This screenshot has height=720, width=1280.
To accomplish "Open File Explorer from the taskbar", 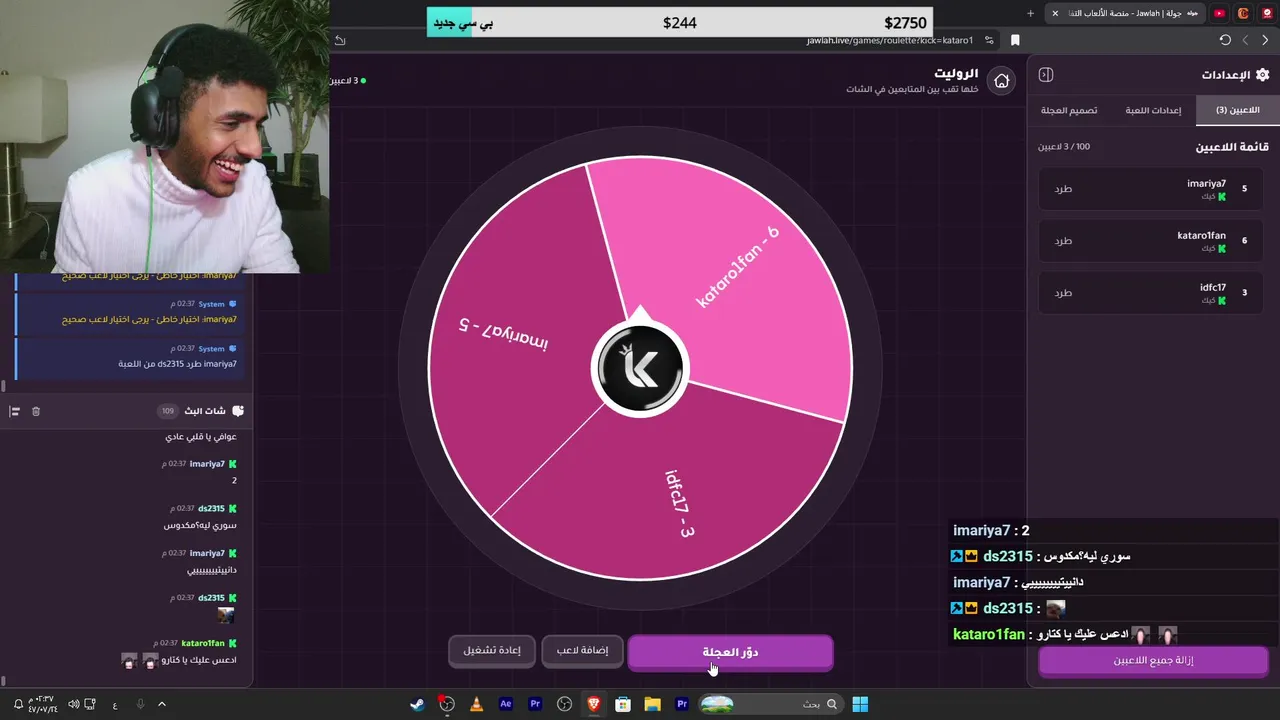I will tap(653, 704).
